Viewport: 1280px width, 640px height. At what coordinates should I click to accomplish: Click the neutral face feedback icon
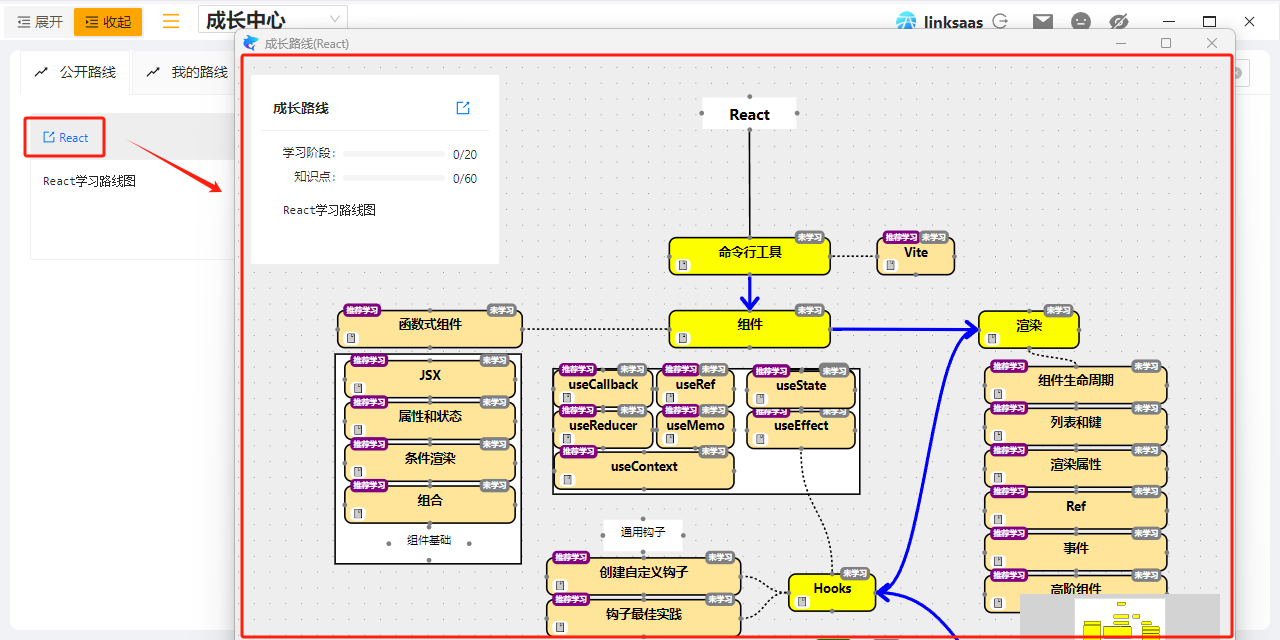(1081, 21)
